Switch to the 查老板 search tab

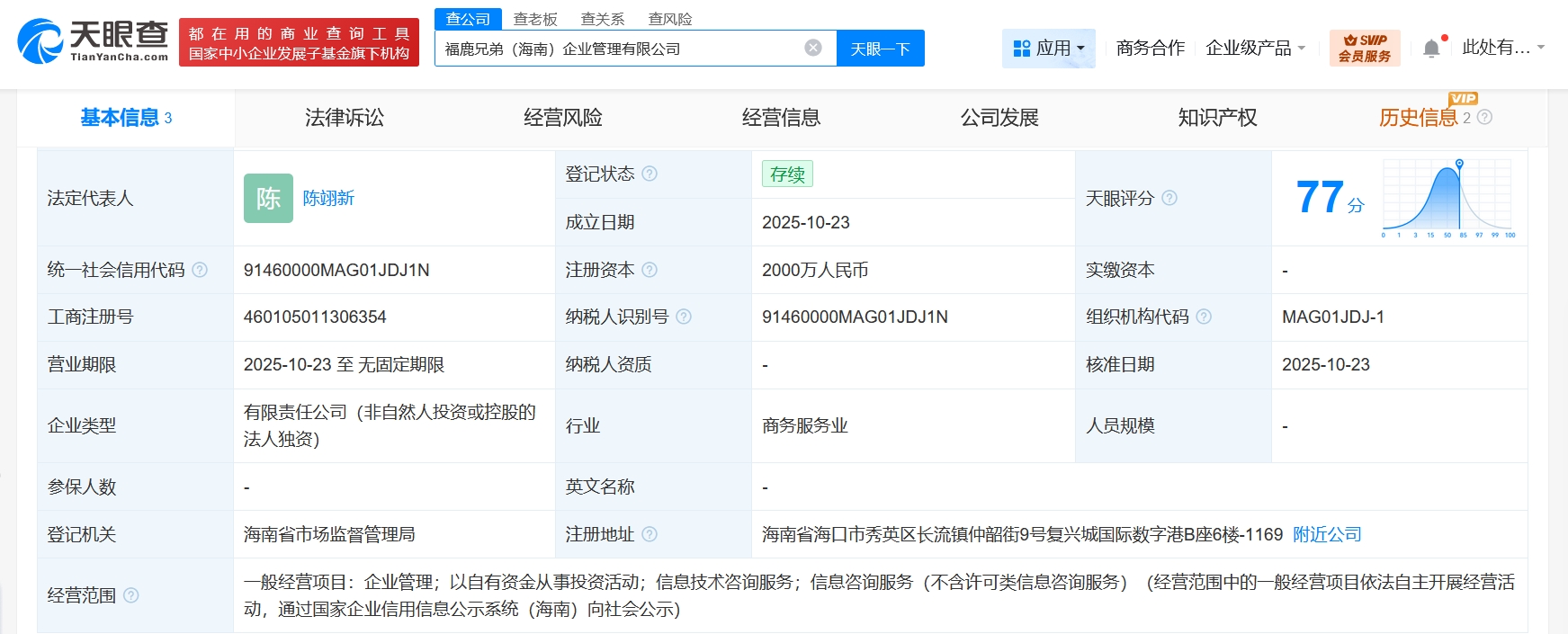click(535, 19)
